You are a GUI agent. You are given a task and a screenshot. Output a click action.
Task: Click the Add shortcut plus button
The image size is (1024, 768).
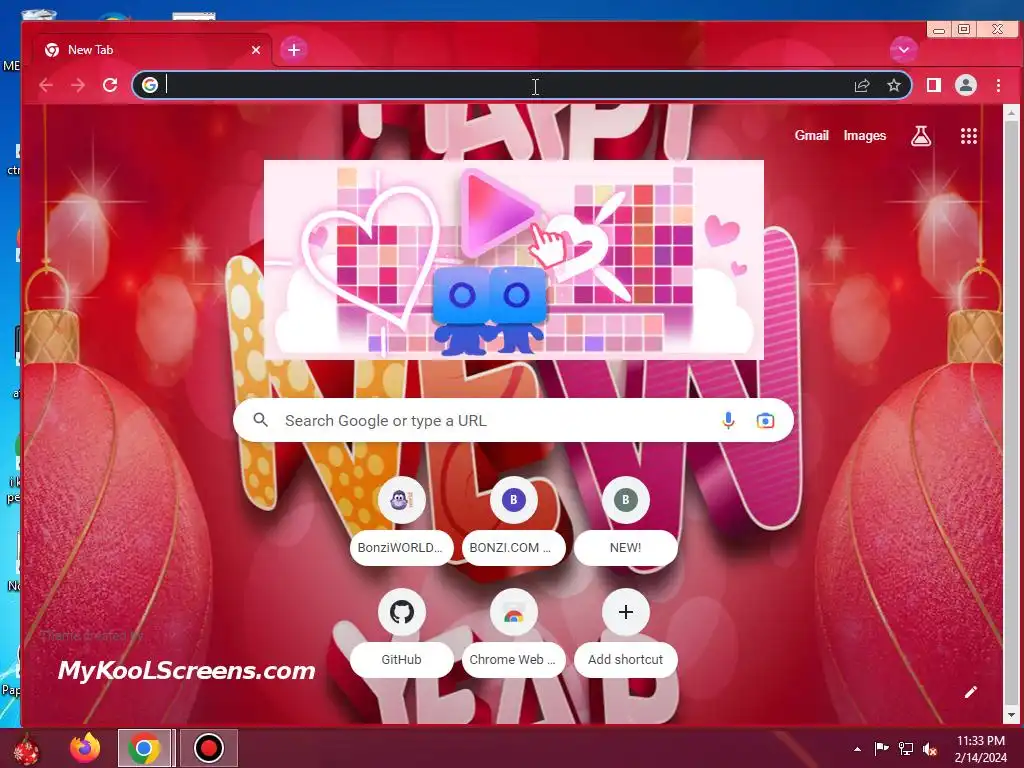626,612
